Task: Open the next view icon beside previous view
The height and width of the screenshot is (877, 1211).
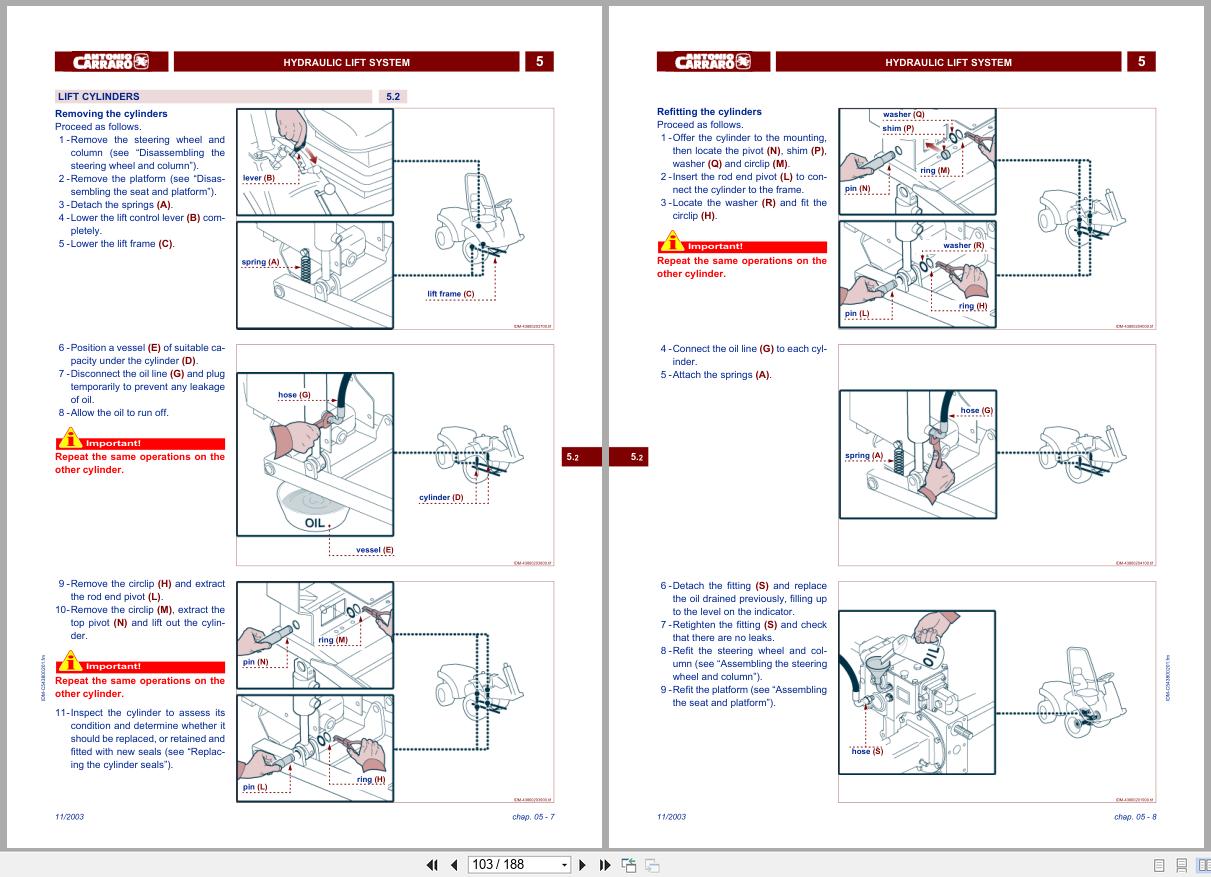Action: [654, 865]
